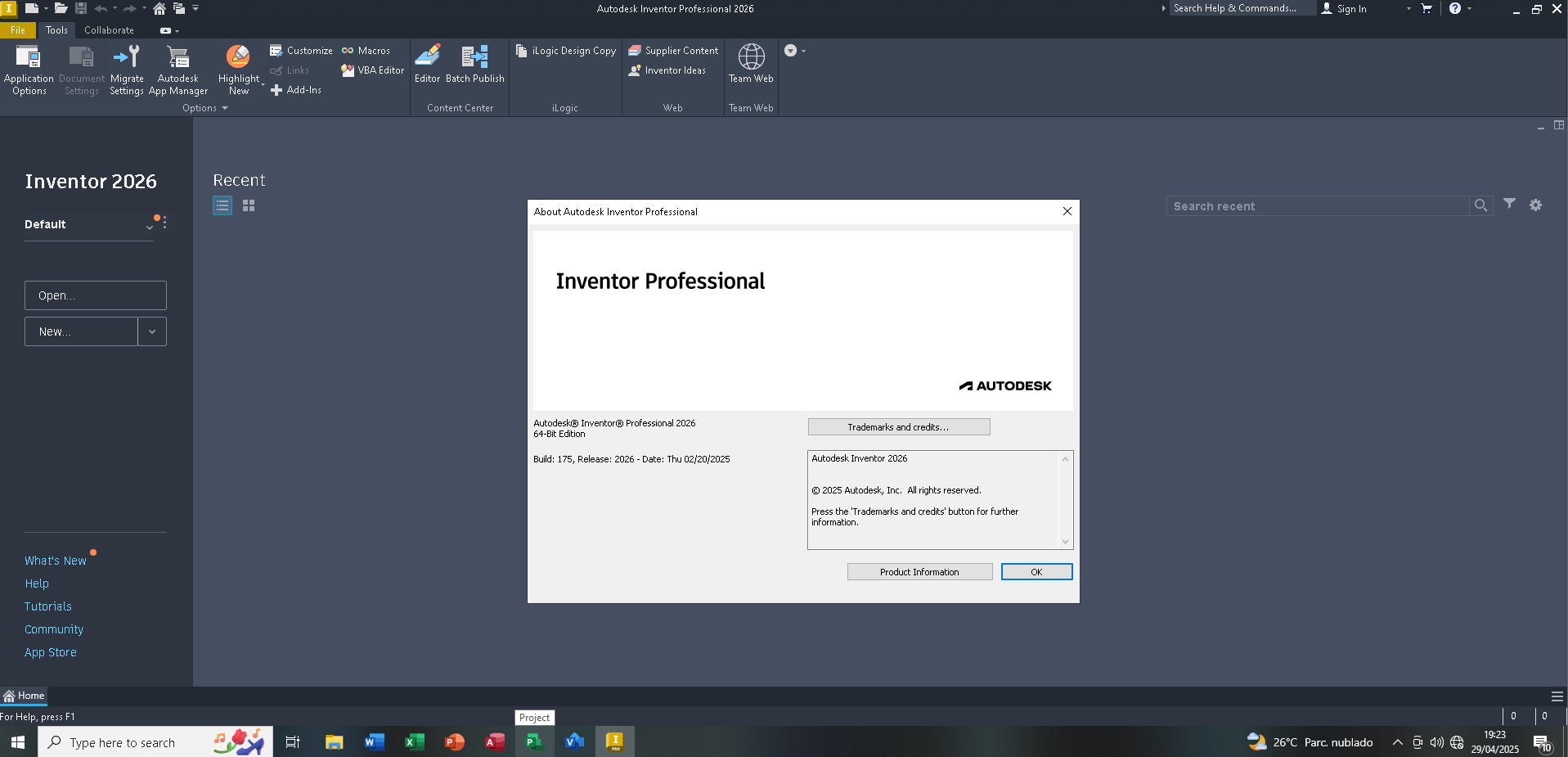
Task: Open the hamburger menu on the document tab bar
Action: (1557, 696)
